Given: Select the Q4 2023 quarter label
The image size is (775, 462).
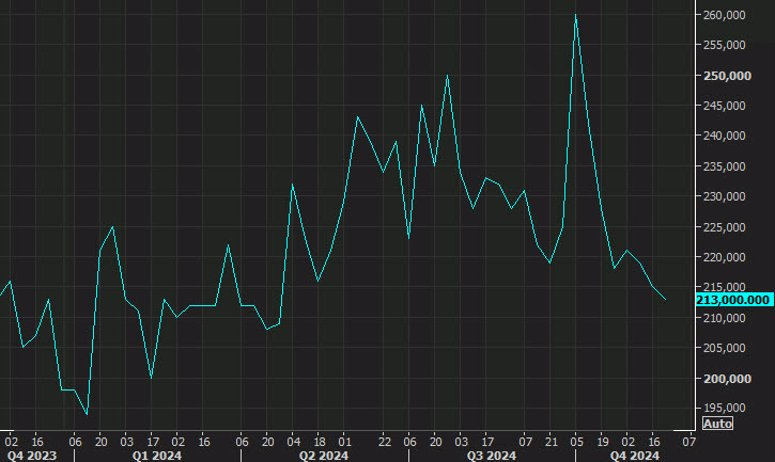Looking at the screenshot, I should pyautogui.click(x=31, y=455).
